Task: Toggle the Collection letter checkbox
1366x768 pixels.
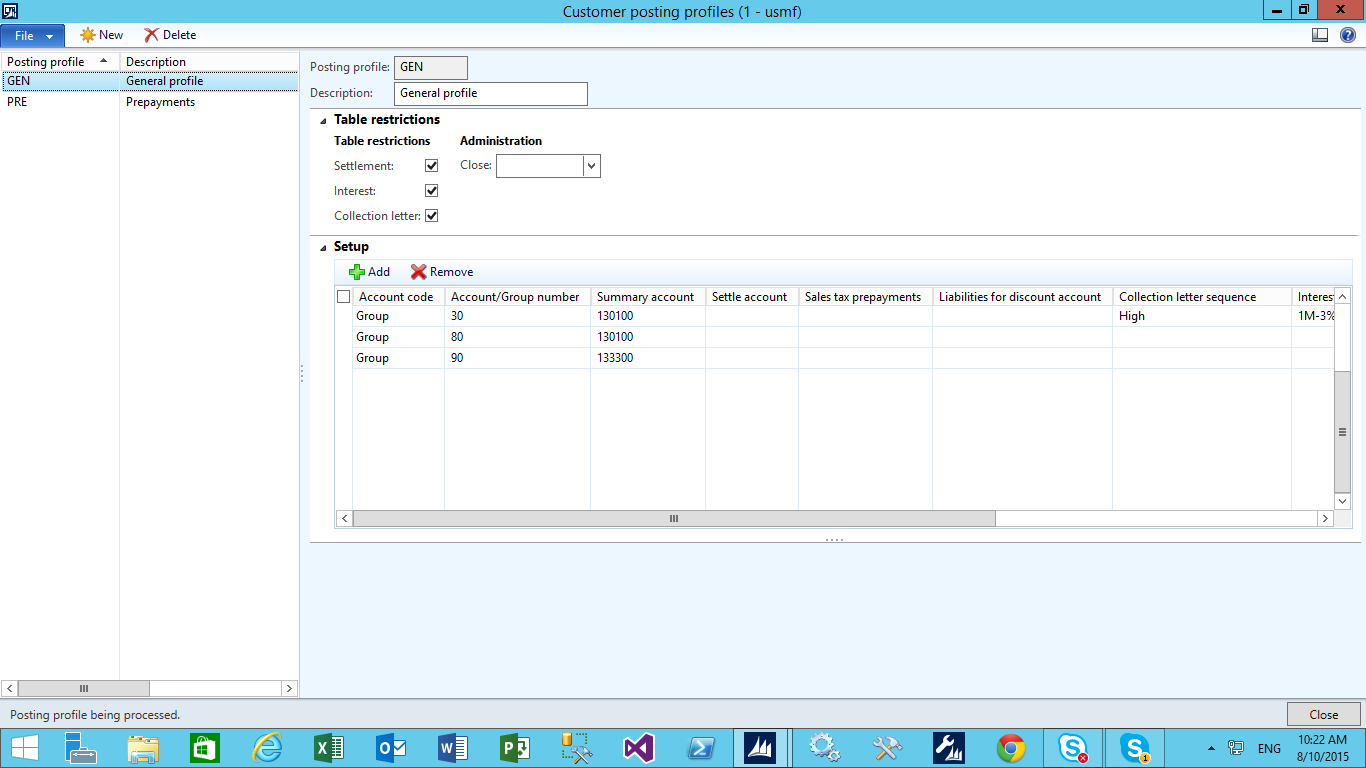Action: (432, 216)
